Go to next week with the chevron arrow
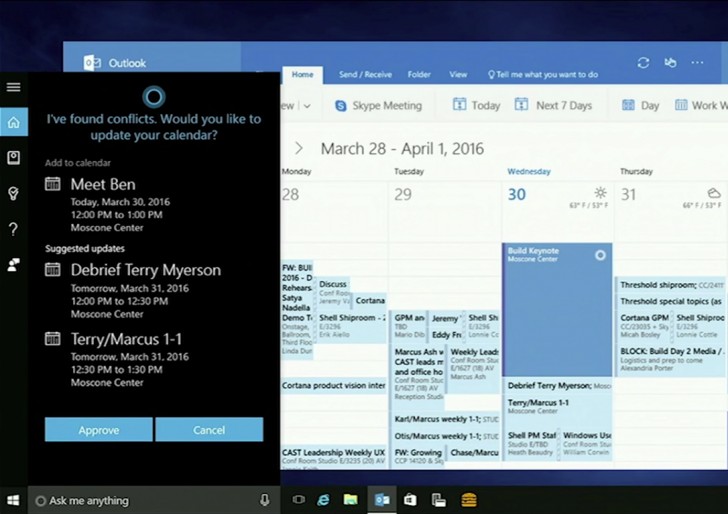728x514 pixels. point(299,149)
